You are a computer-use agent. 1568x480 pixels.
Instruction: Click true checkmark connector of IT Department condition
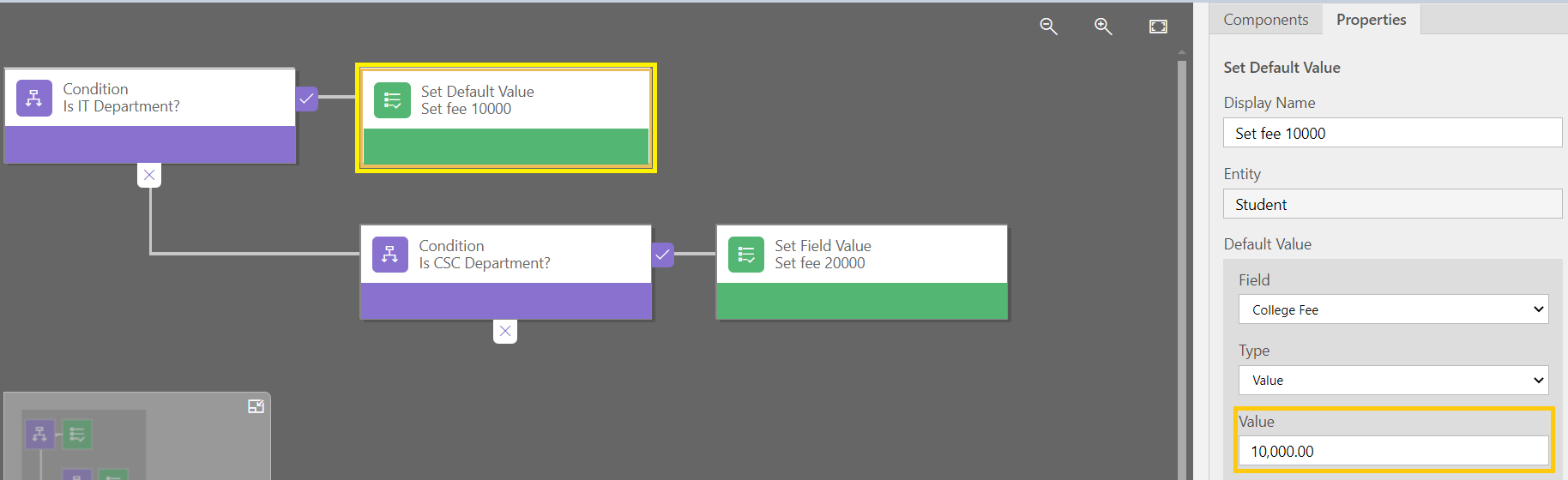pyautogui.click(x=306, y=99)
